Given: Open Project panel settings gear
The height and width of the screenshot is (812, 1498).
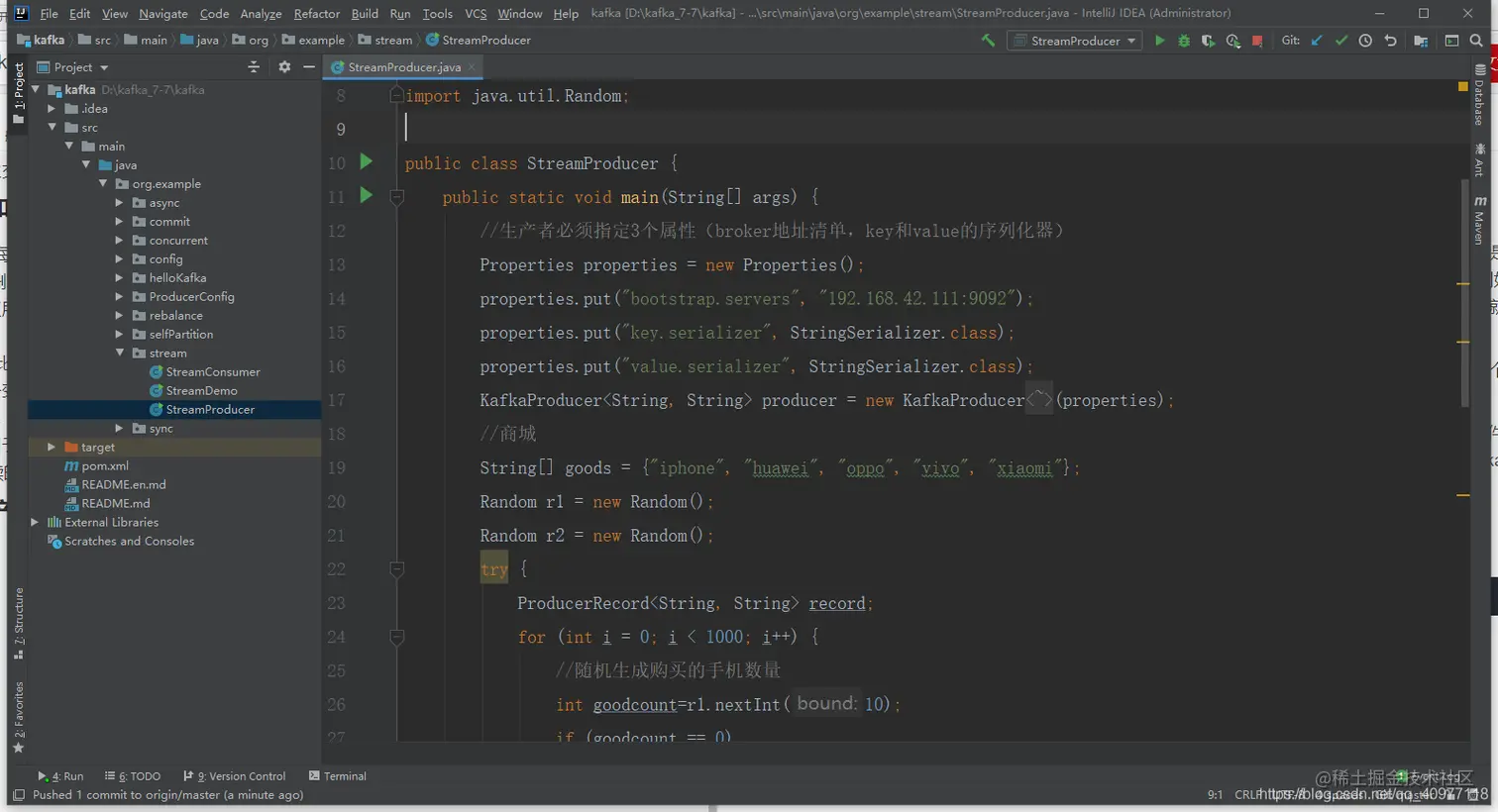Looking at the screenshot, I should [x=284, y=67].
